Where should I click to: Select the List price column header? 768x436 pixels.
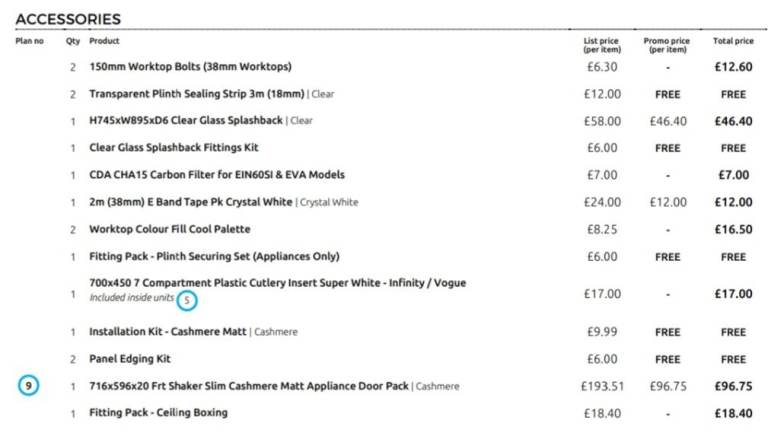pos(601,45)
